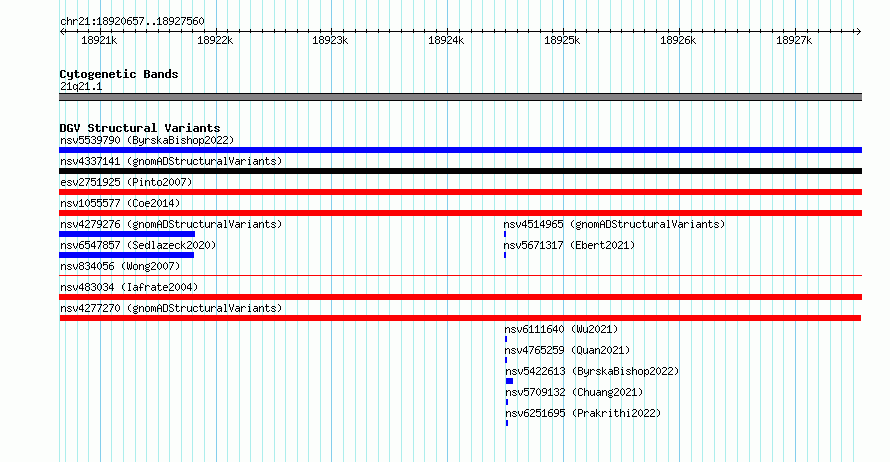890x462 pixels.
Task: Open the nsv5422613 (ByrskaBishop2022) label
Action: 593,371
